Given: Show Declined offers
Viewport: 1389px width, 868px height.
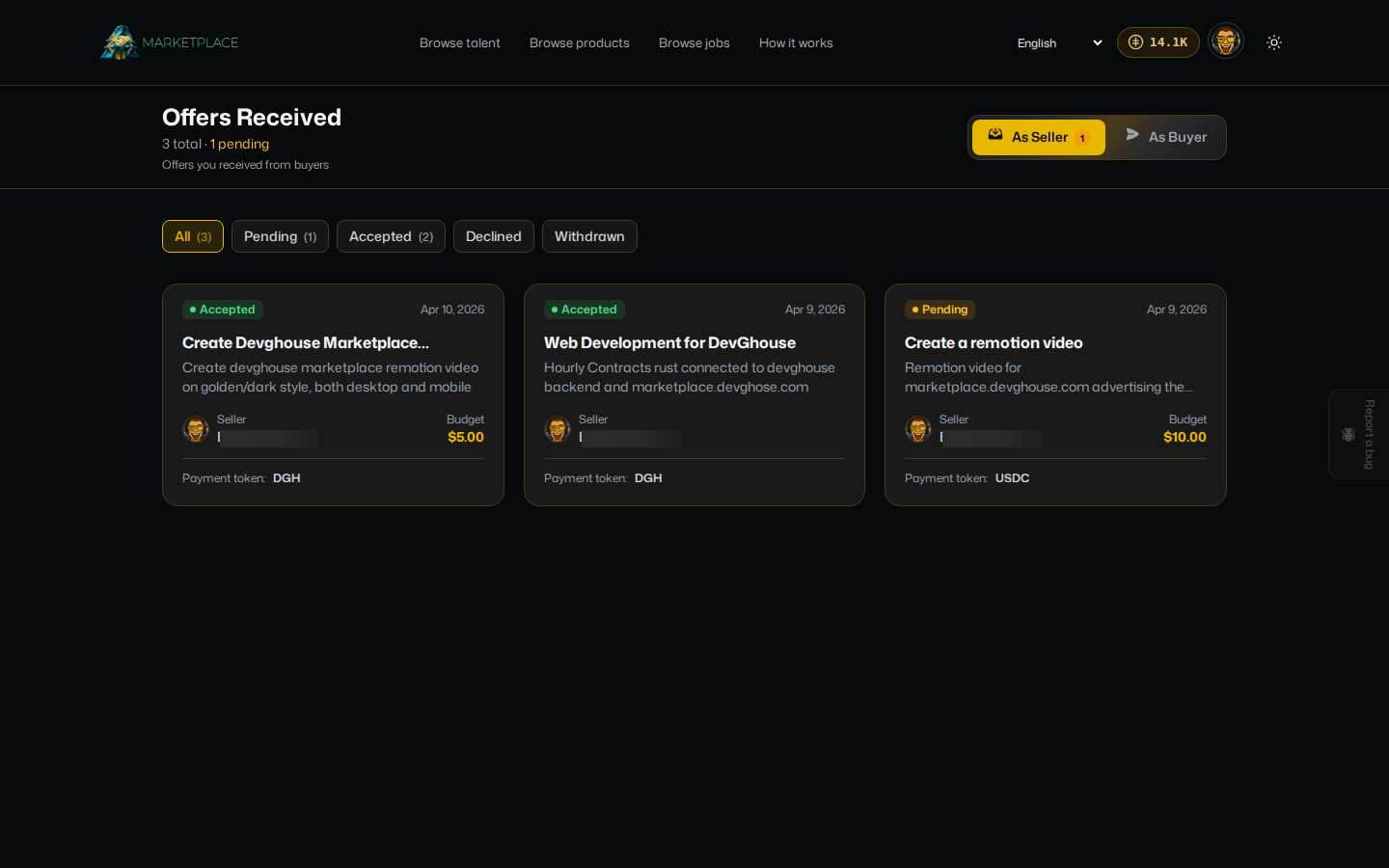Looking at the screenshot, I should point(494,236).
